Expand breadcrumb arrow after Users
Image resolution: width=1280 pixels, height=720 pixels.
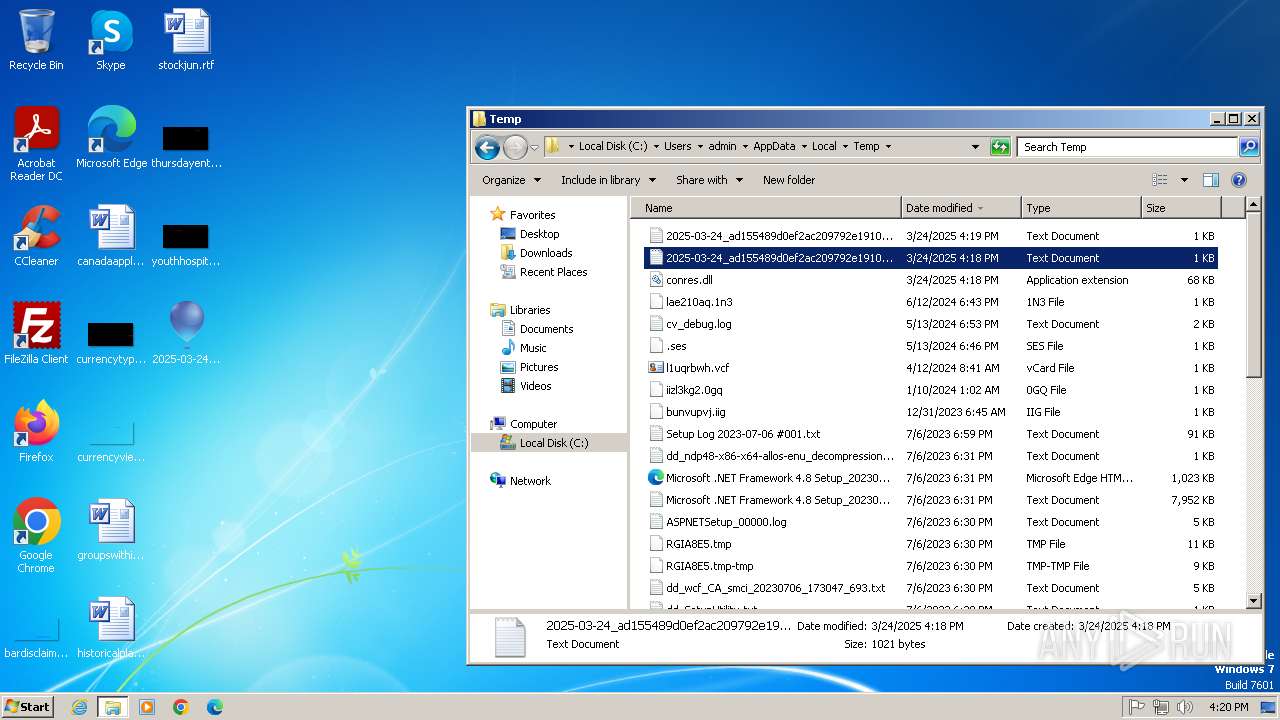[x=699, y=146]
